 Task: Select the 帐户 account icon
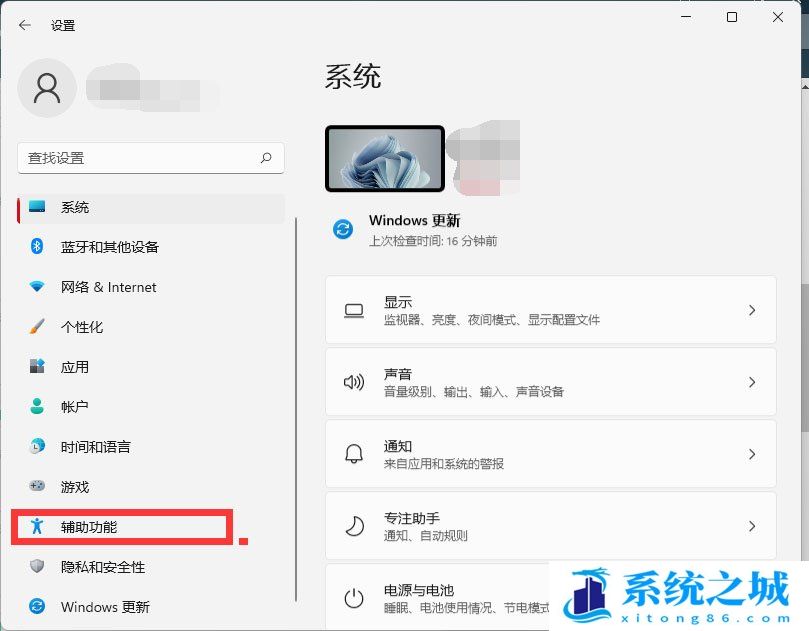pos(36,407)
